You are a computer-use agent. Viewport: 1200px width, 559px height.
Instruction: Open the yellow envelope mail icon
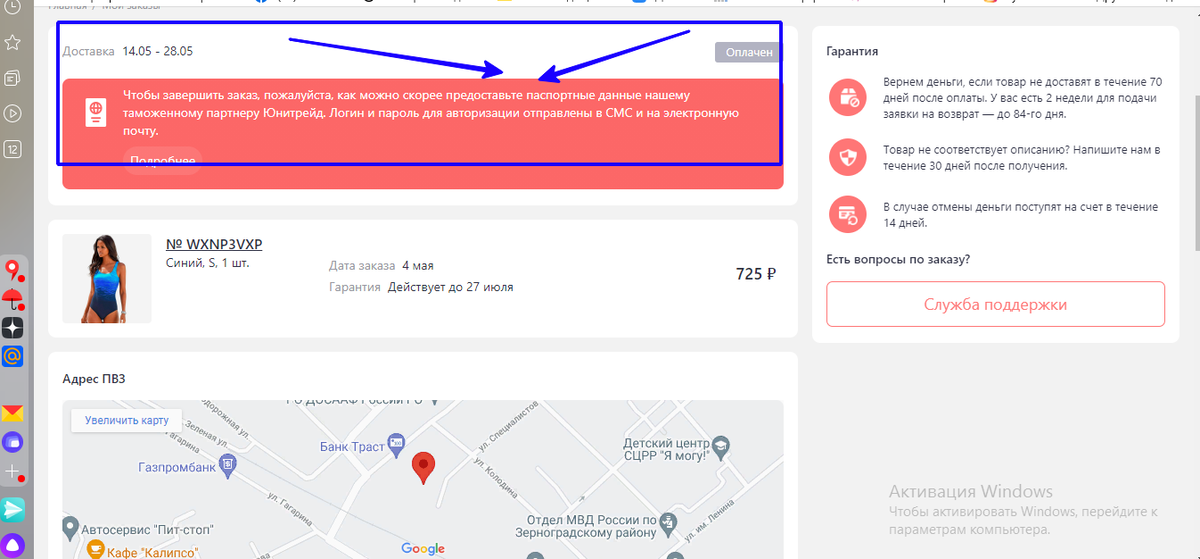pos(13,413)
